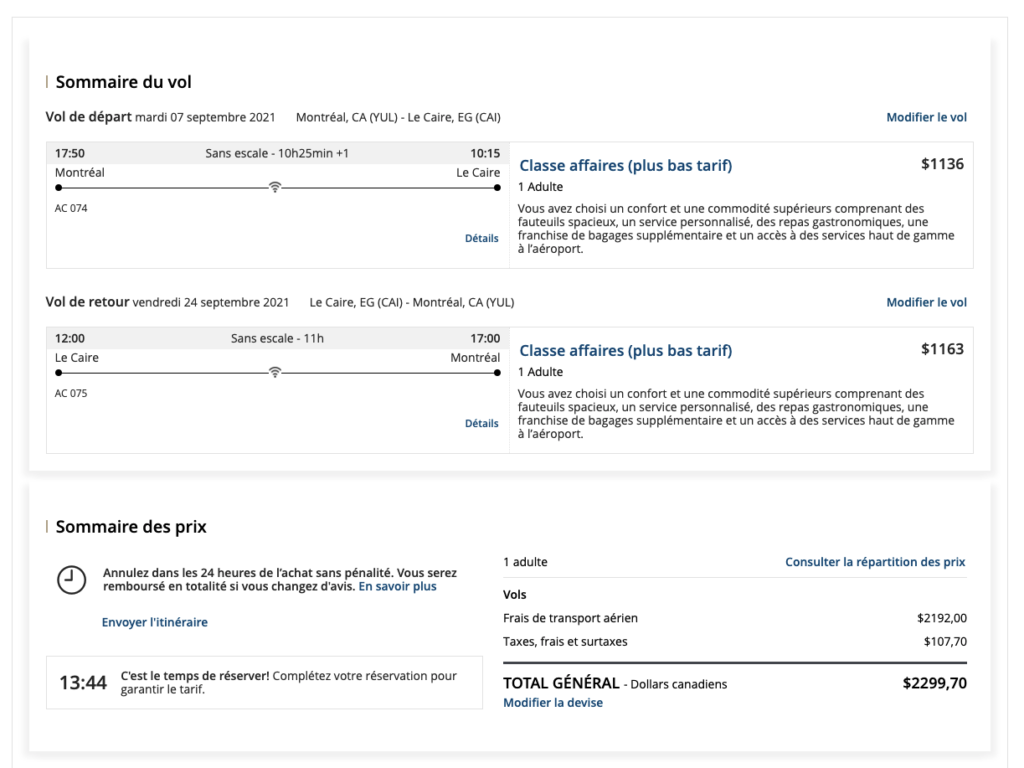Expand Détails for the return flight AC 075
This screenshot has width=1024, height=768.
point(481,423)
